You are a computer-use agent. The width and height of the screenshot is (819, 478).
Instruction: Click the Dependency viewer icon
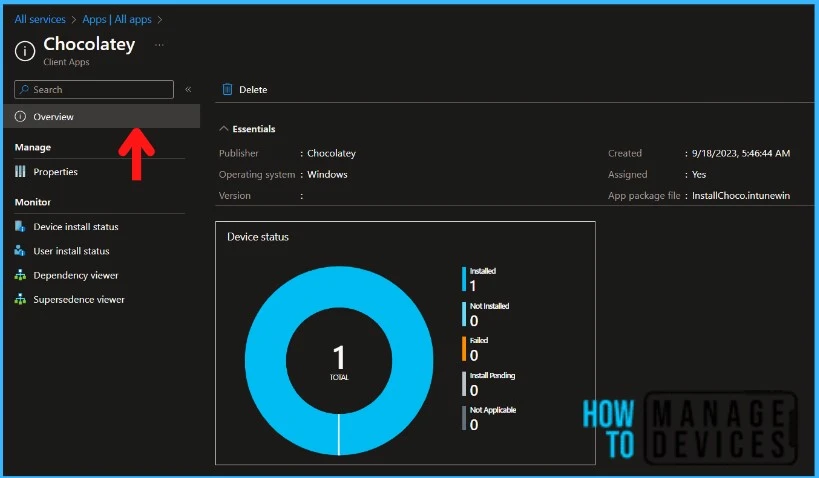coord(20,275)
